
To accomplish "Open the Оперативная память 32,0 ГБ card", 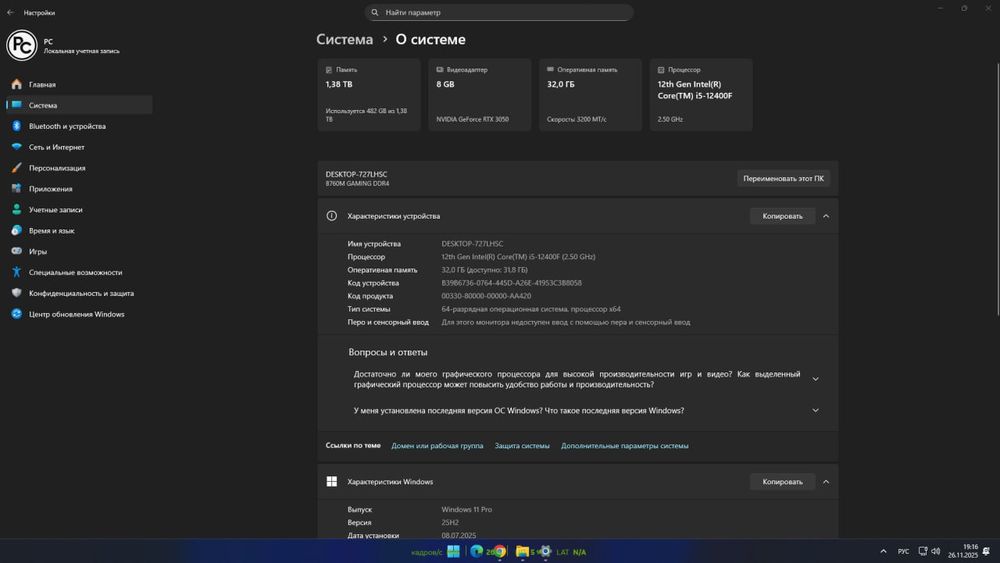I will 590,95.
